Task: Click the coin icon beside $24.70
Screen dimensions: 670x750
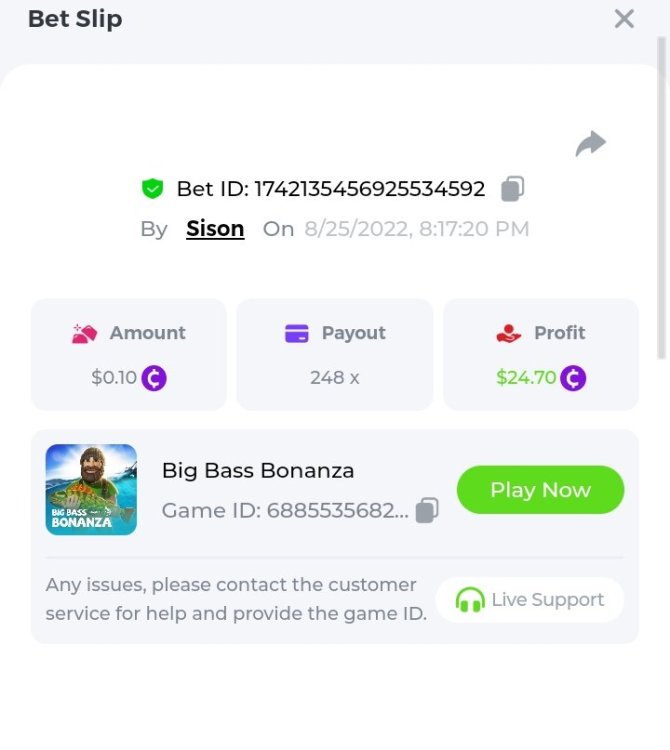Action: [573, 378]
